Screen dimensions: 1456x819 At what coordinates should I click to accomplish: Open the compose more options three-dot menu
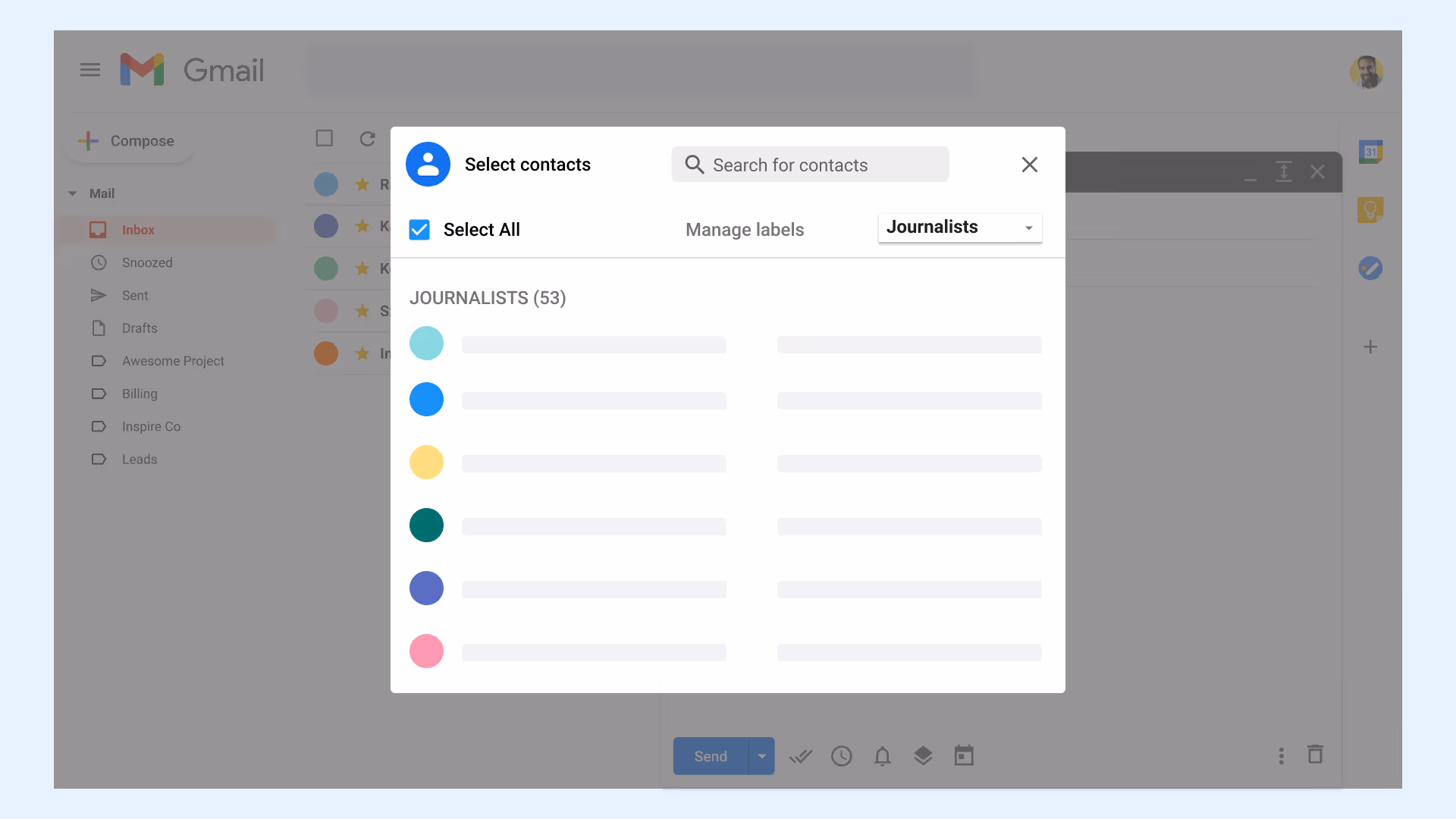click(1282, 756)
